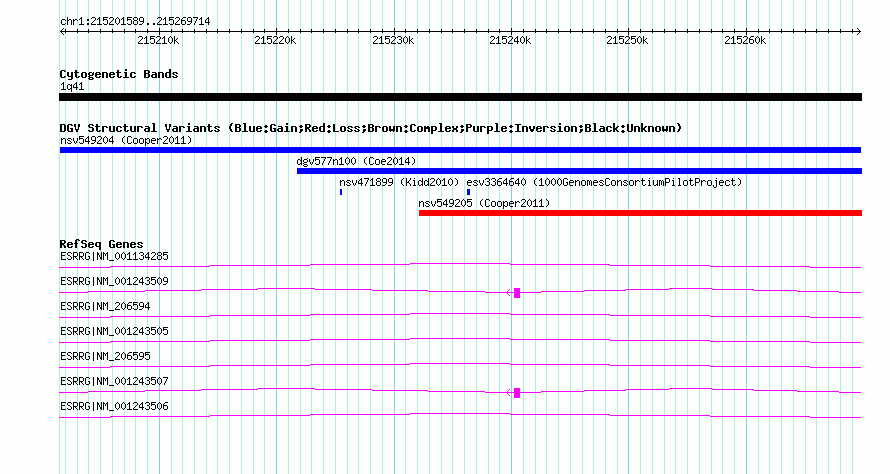Click the small nsv471899 (Kidd2010) variant marker
This screenshot has width=890, height=474.
coord(341,192)
